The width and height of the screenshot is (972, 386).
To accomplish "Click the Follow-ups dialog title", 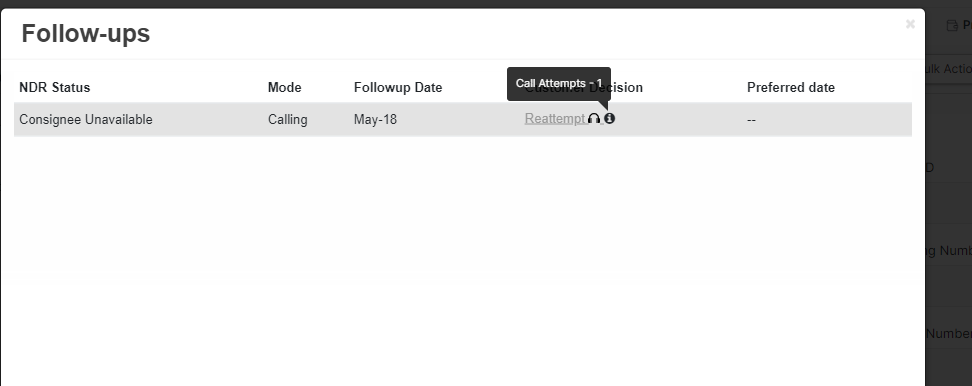I will 86,33.
